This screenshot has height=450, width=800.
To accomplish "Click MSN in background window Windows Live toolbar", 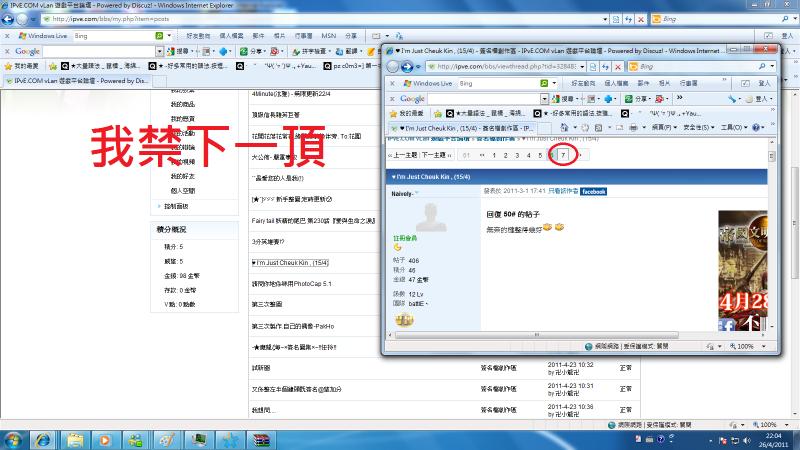I will (x=329, y=36).
